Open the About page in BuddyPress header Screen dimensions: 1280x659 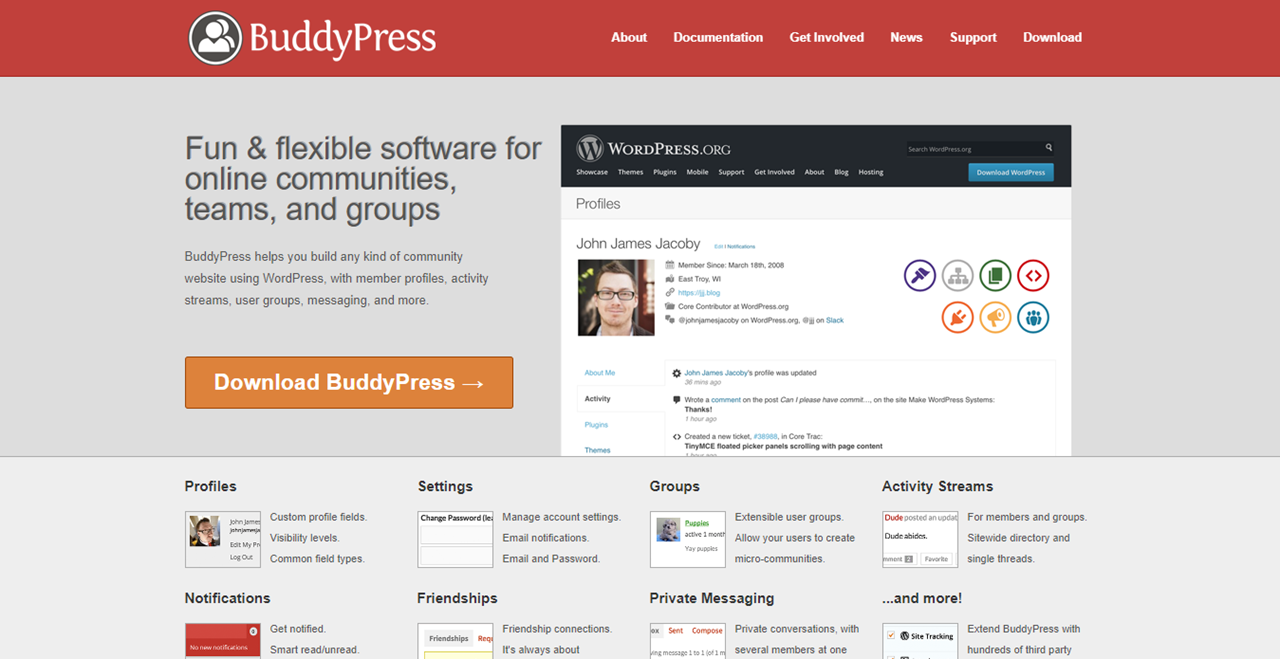629,37
